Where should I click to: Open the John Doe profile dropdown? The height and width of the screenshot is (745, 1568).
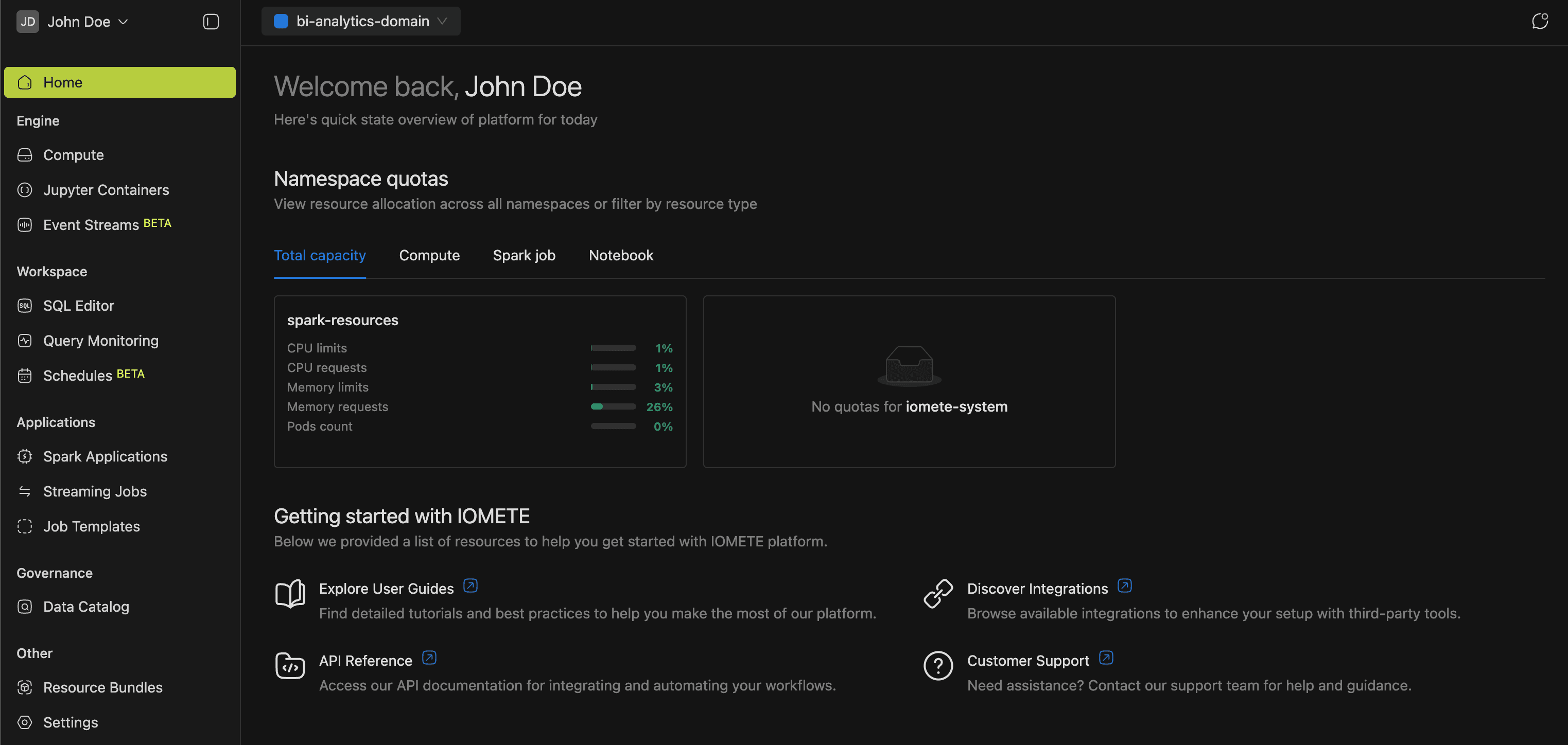73,21
